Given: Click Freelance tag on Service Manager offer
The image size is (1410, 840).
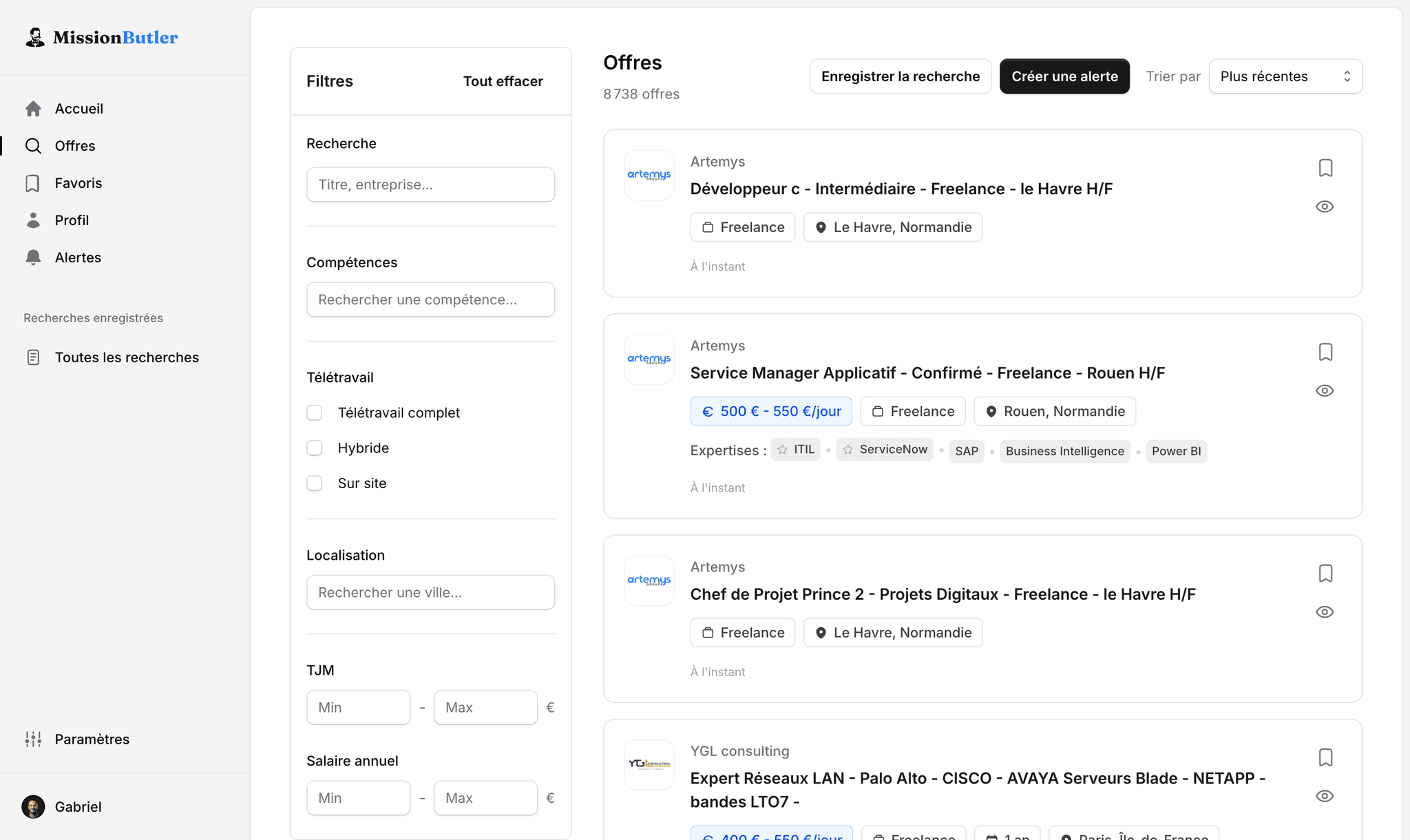Looking at the screenshot, I should tap(913, 411).
